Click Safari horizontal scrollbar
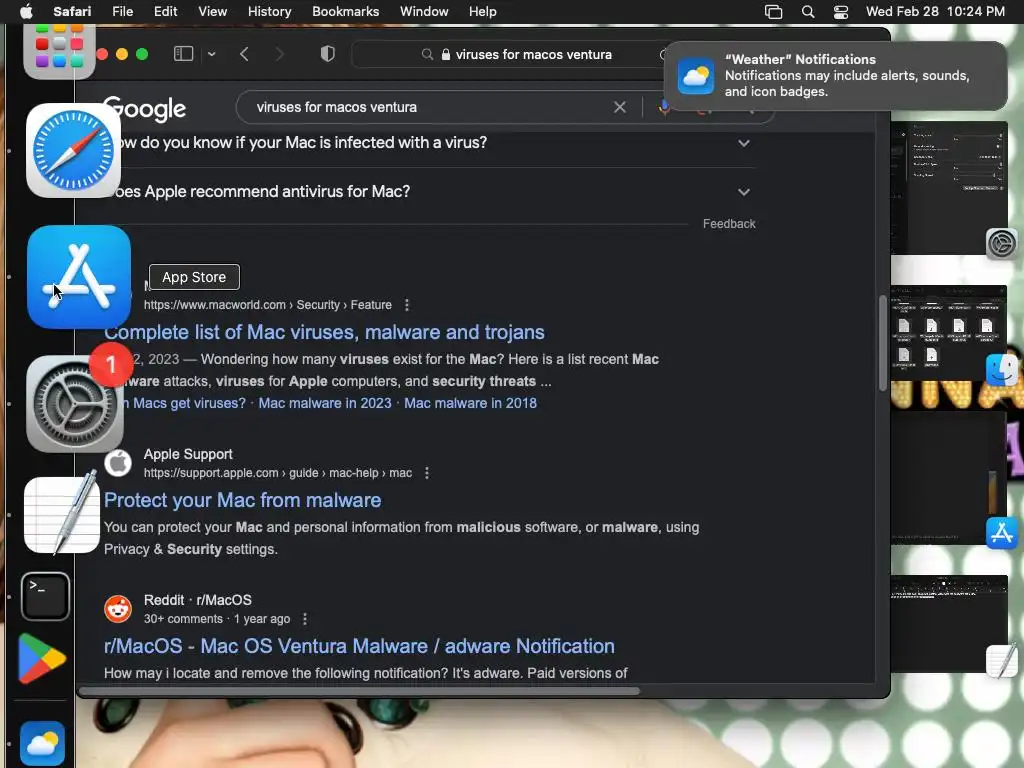Image resolution: width=1024 pixels, height=768 pixels. tap(359, 691)
